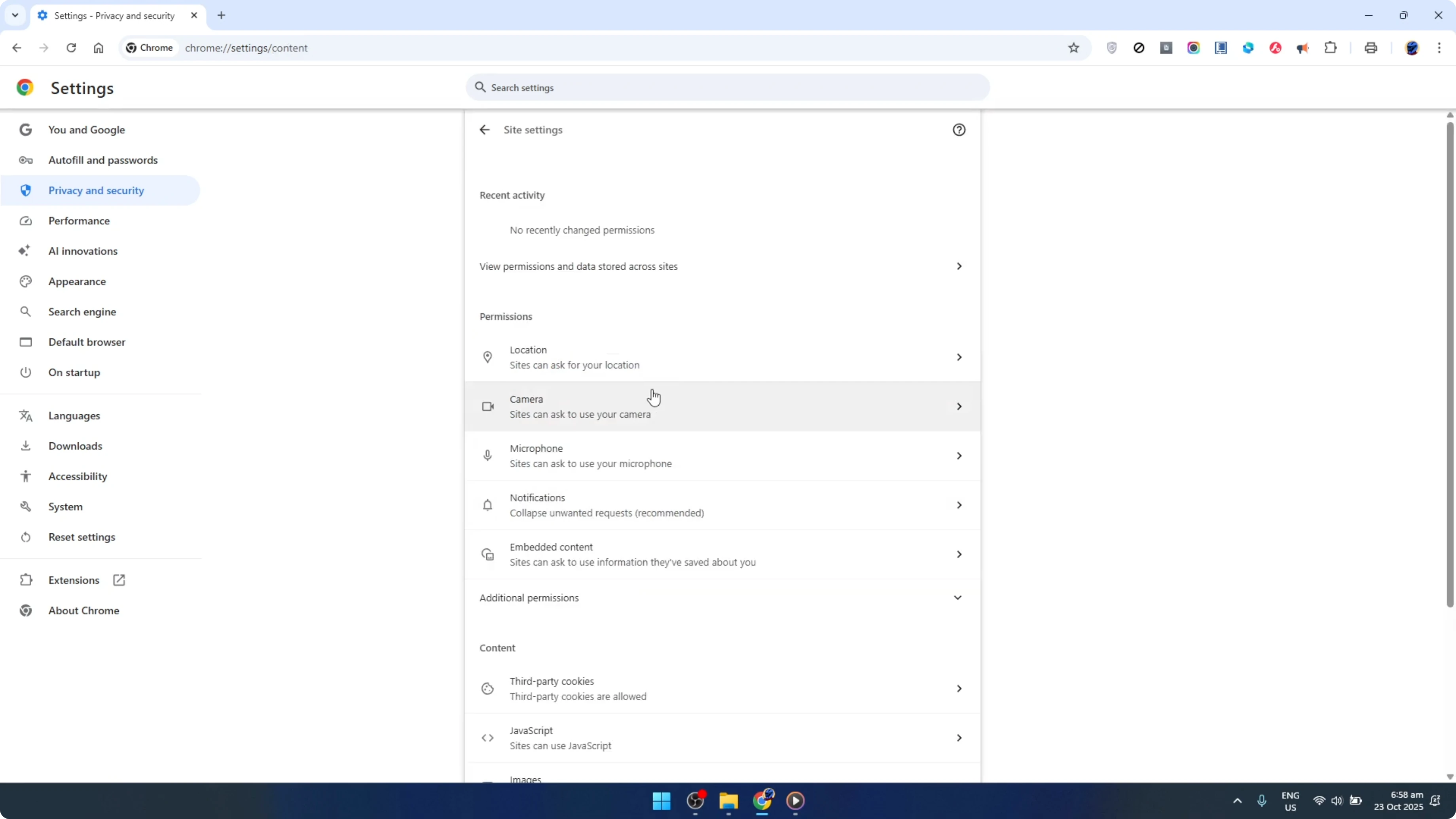Open You and Google section
The width and height of the screenshot is (1456, 819).
coord(100,130)
